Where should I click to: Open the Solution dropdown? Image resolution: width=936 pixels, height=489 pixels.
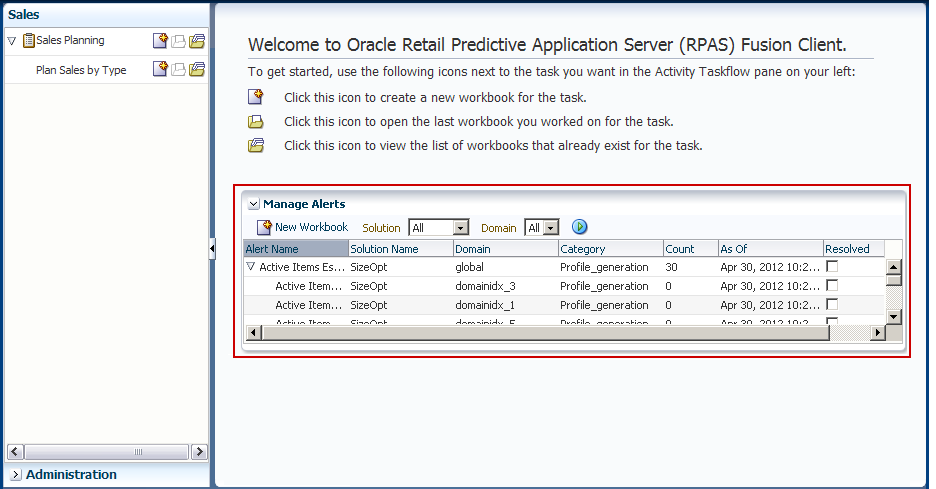tap(460, 227)
